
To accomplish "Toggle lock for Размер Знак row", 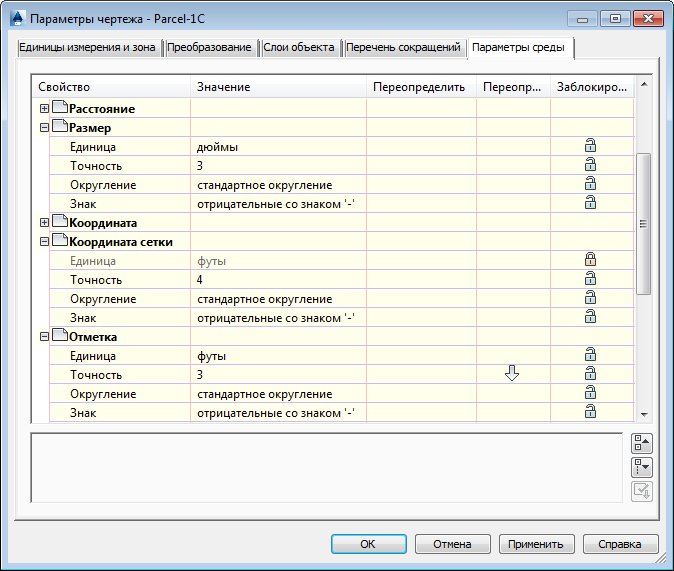I will [590, 203].
